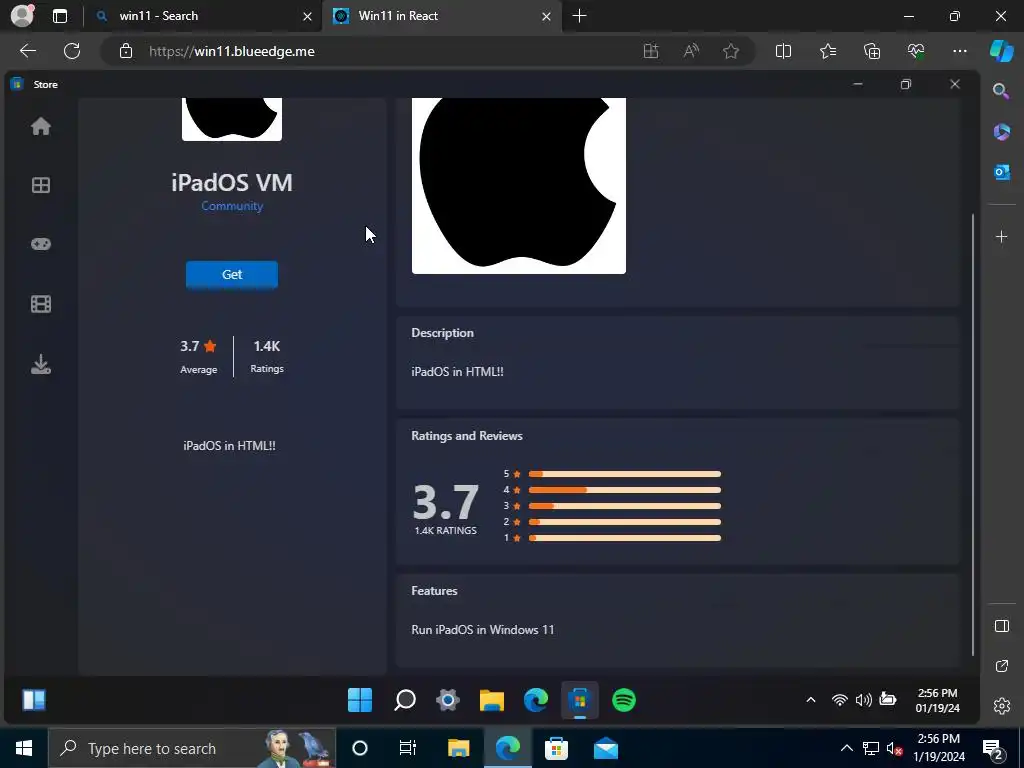Click the 1 star rating bar
Image resolution: width=1024 pixels, height=768 pixels.
(625, 538)
